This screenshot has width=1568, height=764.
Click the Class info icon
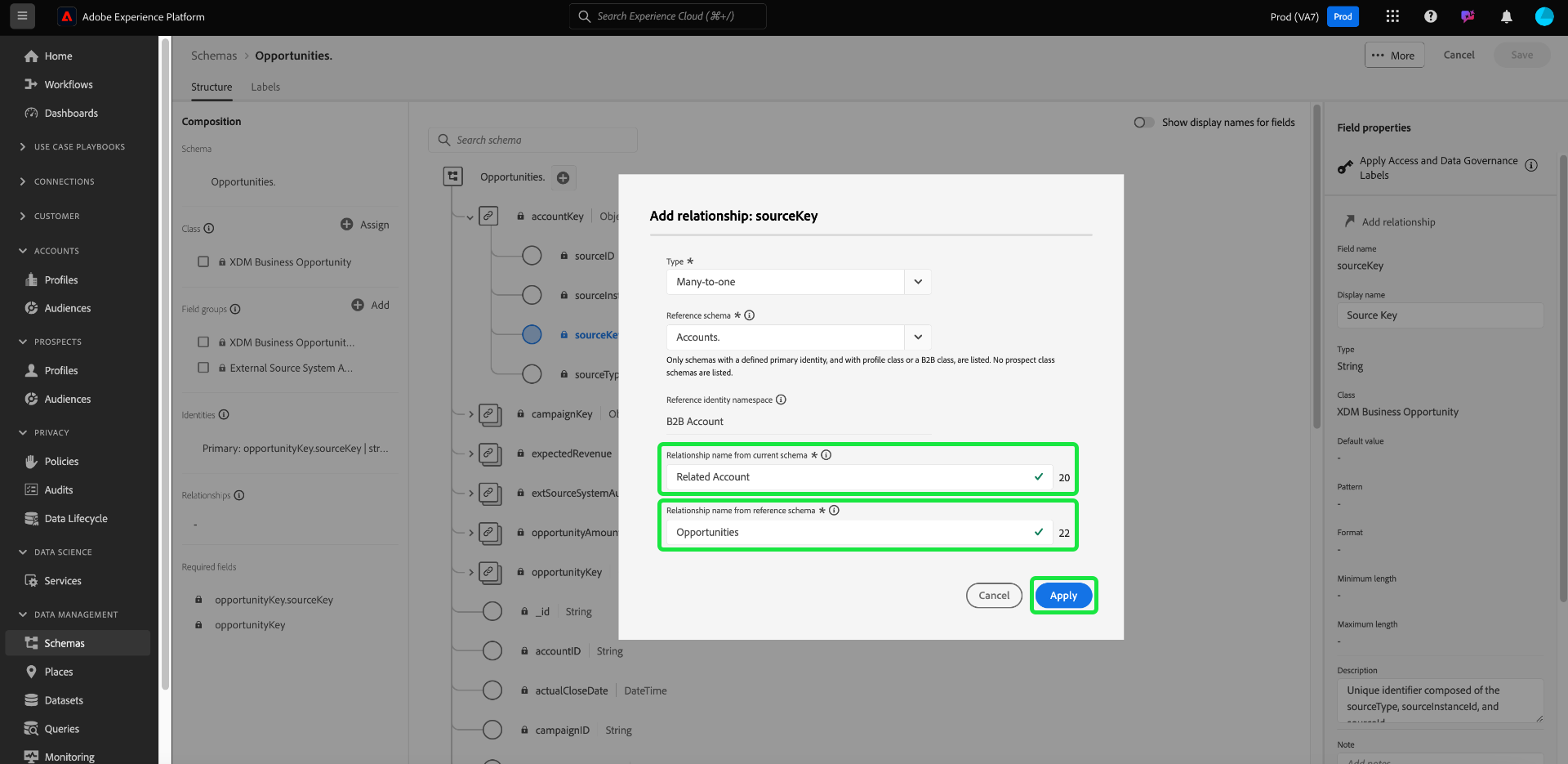[209, 229]
